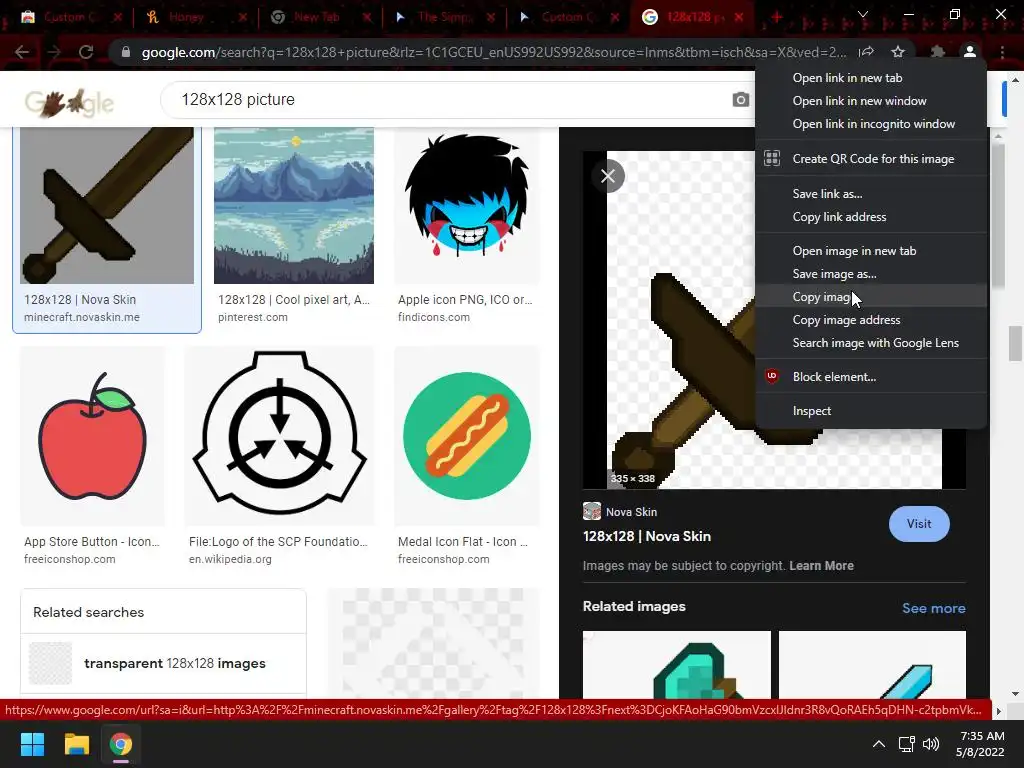
Task: Click the Chrome taskbar icon
Action: click(x=120, y=744)
